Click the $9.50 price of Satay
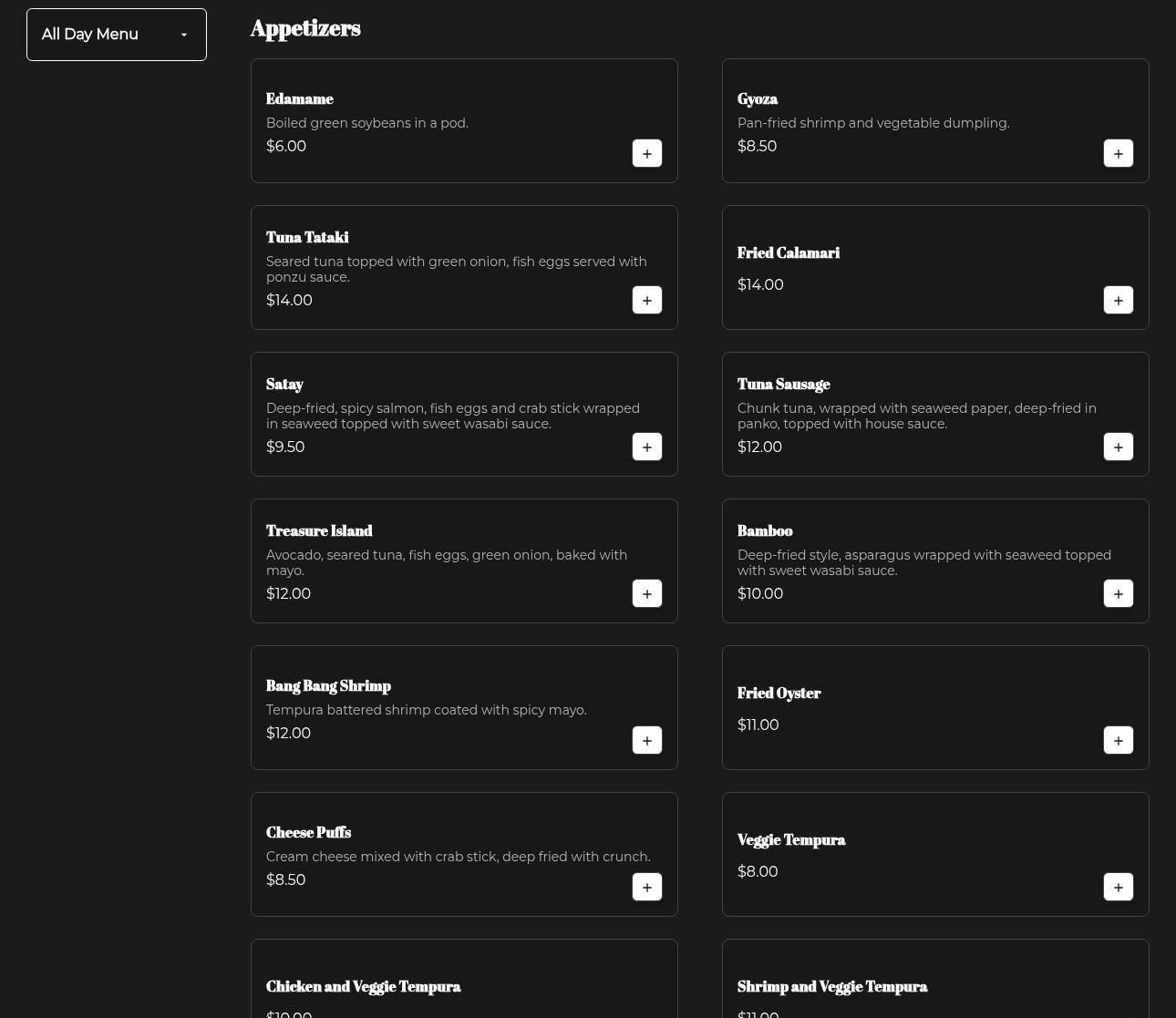This screenshot has height=1018, width=1176. coord(285,447)
